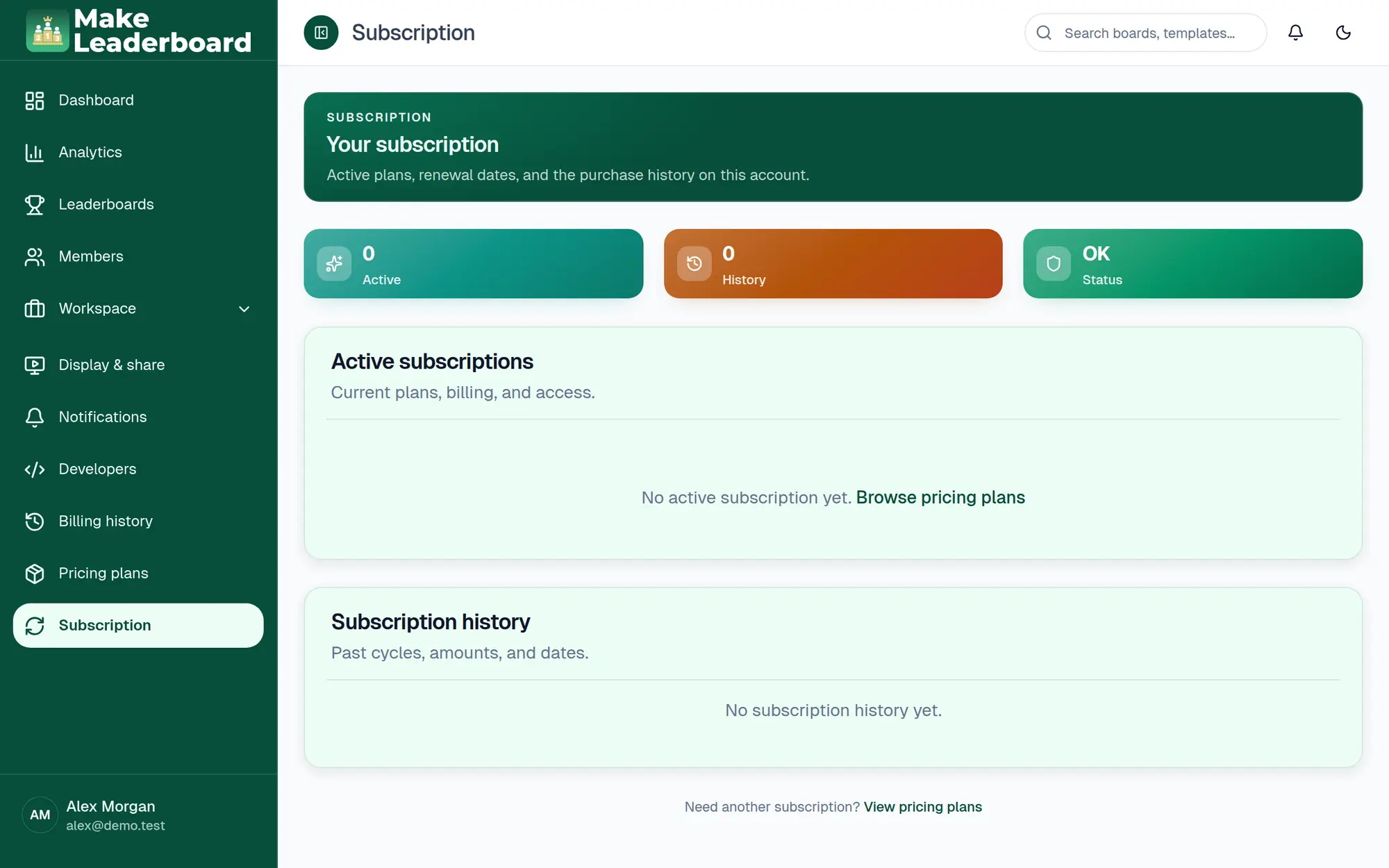The height and width of the screenshot is (868, 1389).
Task: Click the Active subscriptions heading
Action: tap(432, 361)
